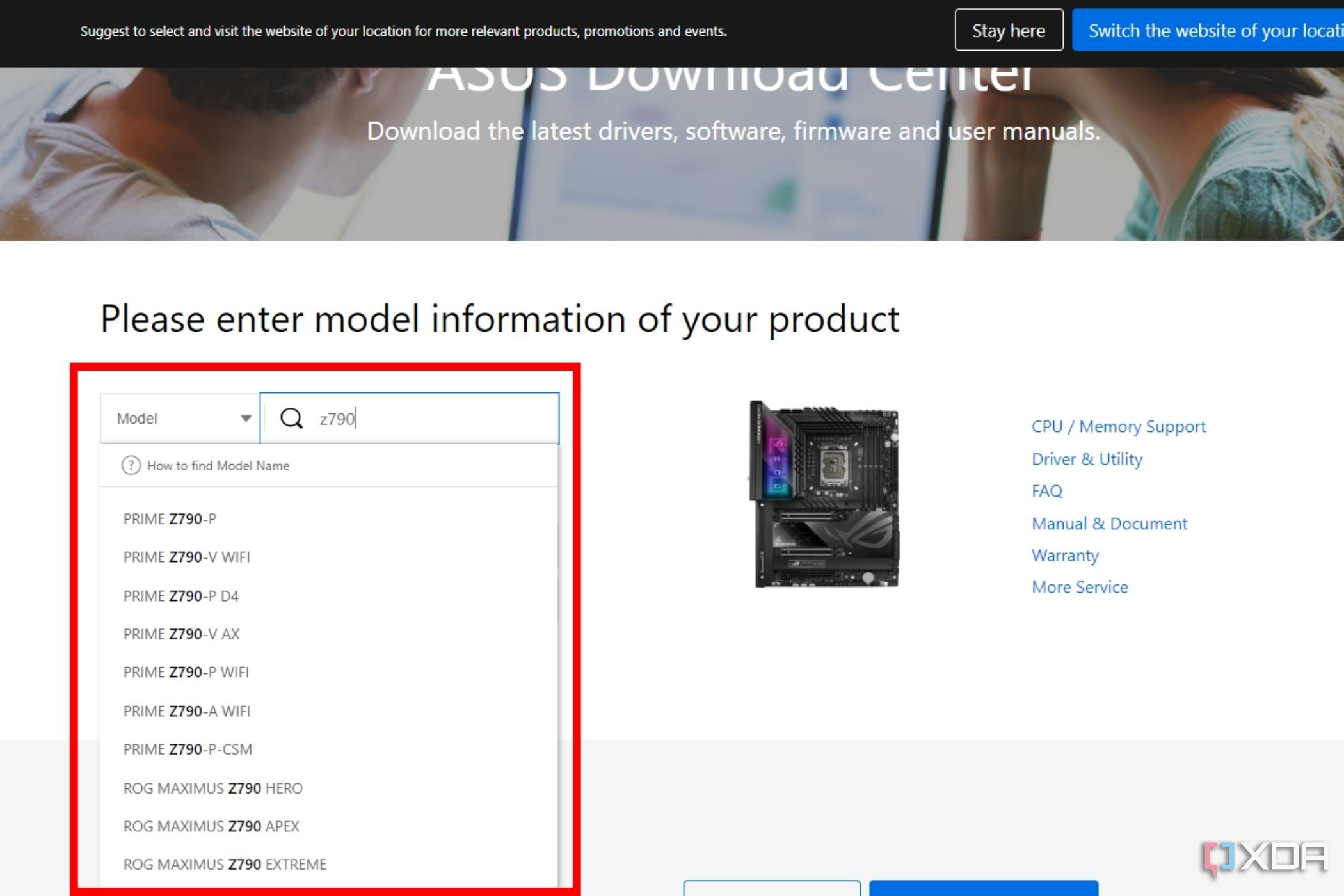Open How to find Model Name
The image size is (1344, 896).
click(218, 466)
